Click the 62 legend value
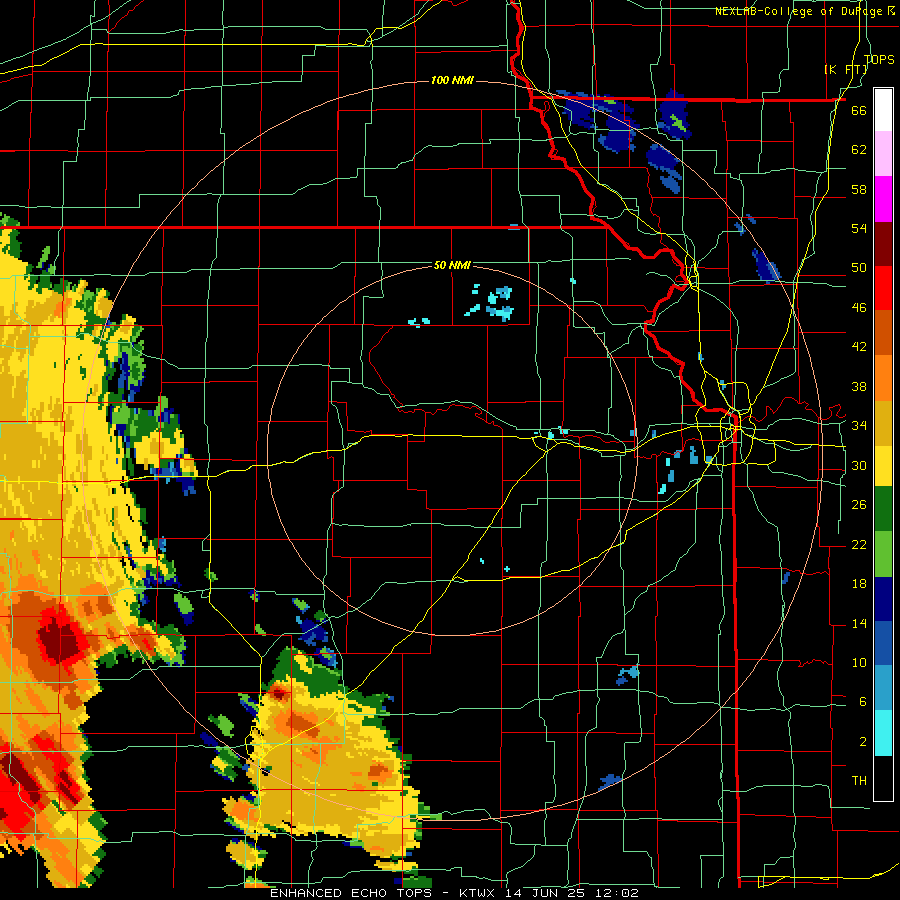 pyautogui.click(x=859, y=150)
